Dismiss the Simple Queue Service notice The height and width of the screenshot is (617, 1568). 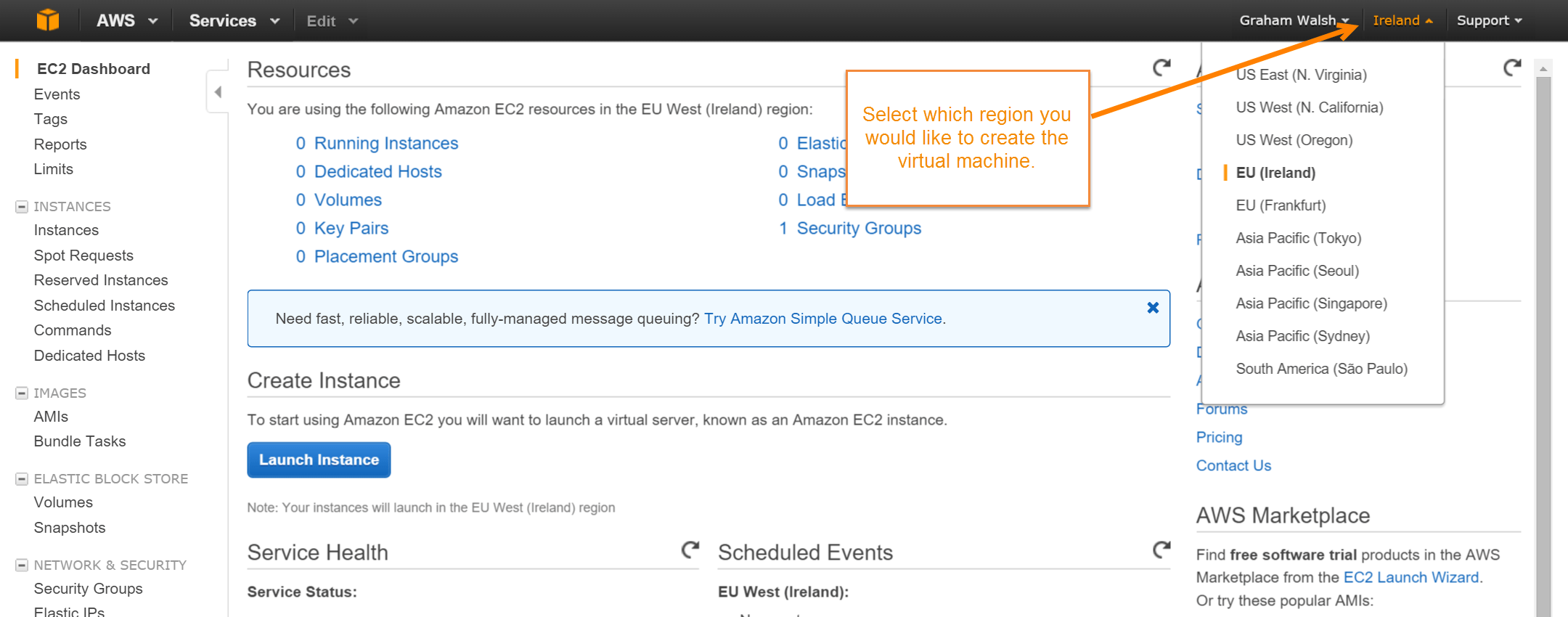pos(1153,308)
